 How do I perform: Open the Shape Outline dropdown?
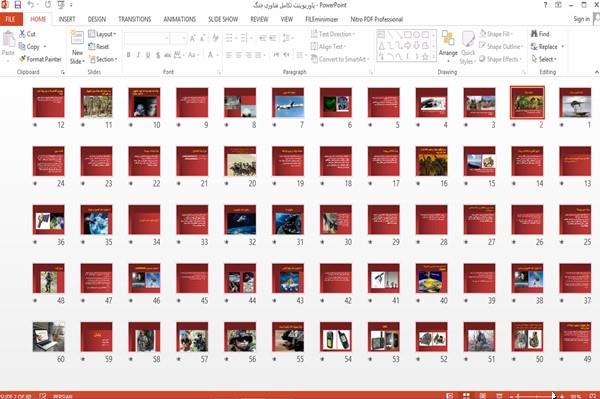coord(501,47)
